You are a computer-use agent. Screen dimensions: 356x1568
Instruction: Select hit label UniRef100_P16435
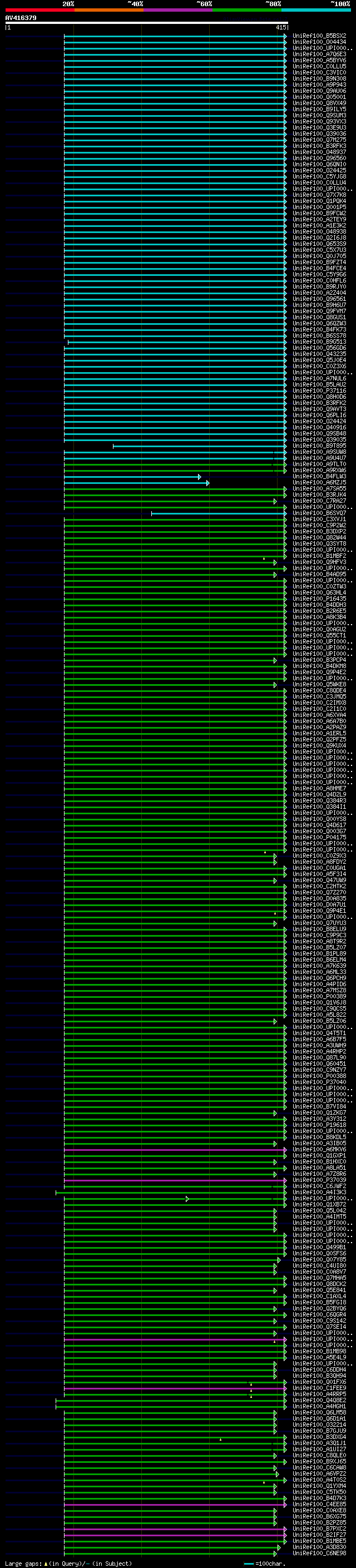click(319, 598)
